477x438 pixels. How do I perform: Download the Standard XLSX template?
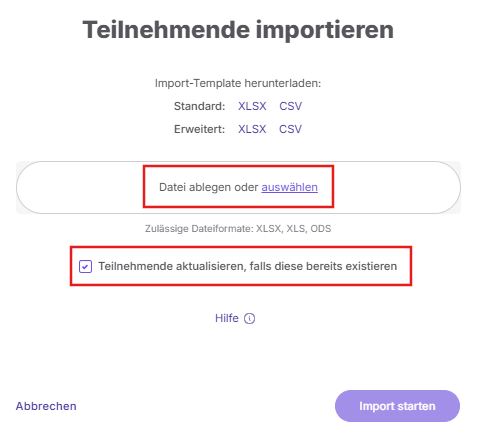252,106
